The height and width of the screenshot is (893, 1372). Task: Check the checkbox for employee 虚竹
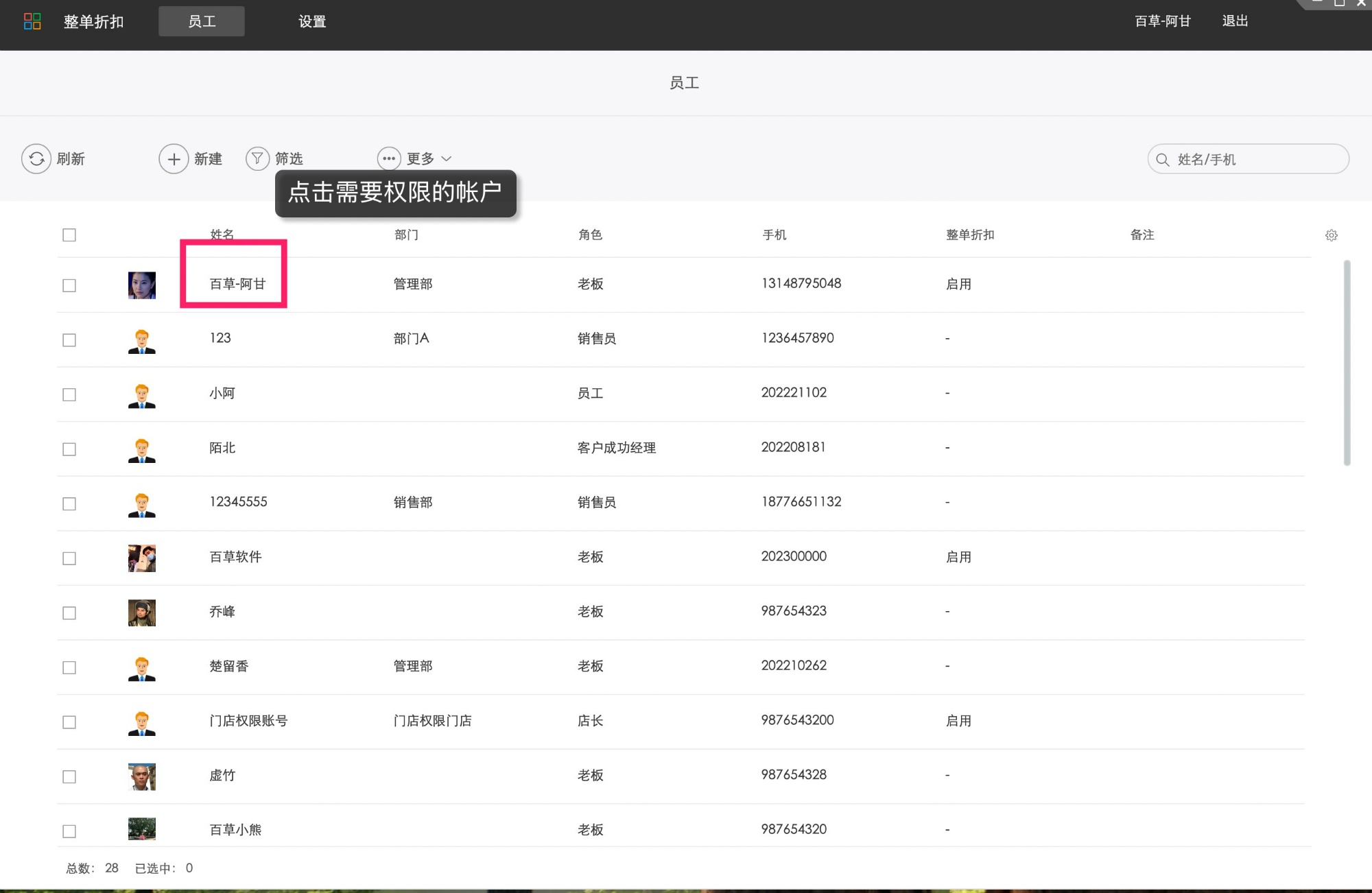tap(69, 776)
